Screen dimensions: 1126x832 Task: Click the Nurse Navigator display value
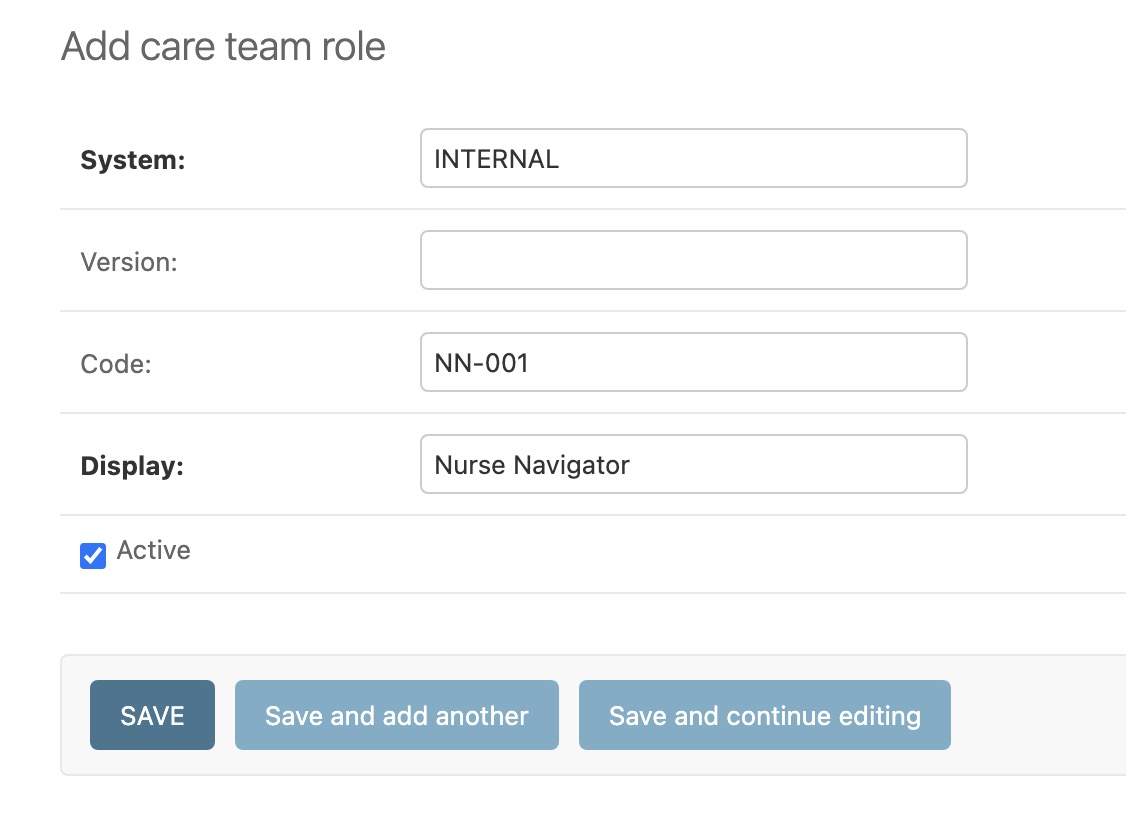pos(531,464)
